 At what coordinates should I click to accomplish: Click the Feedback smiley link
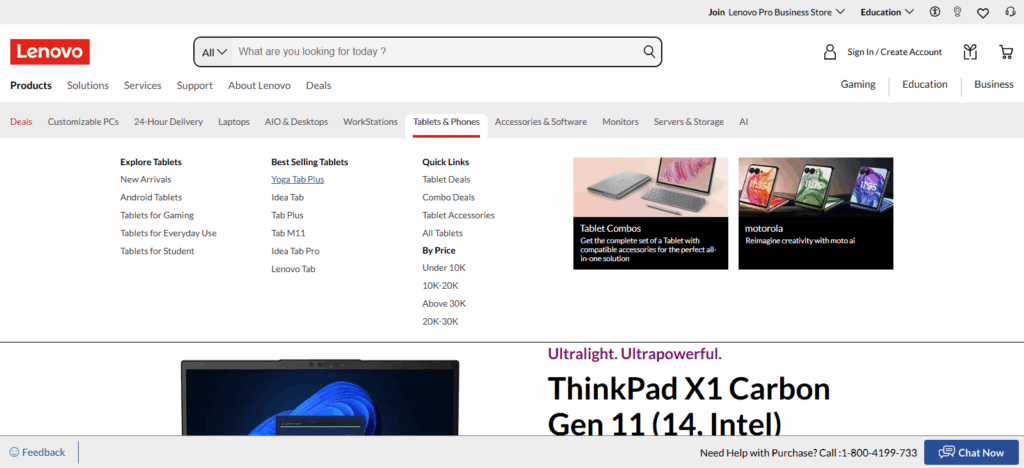[x=37, y=452]
